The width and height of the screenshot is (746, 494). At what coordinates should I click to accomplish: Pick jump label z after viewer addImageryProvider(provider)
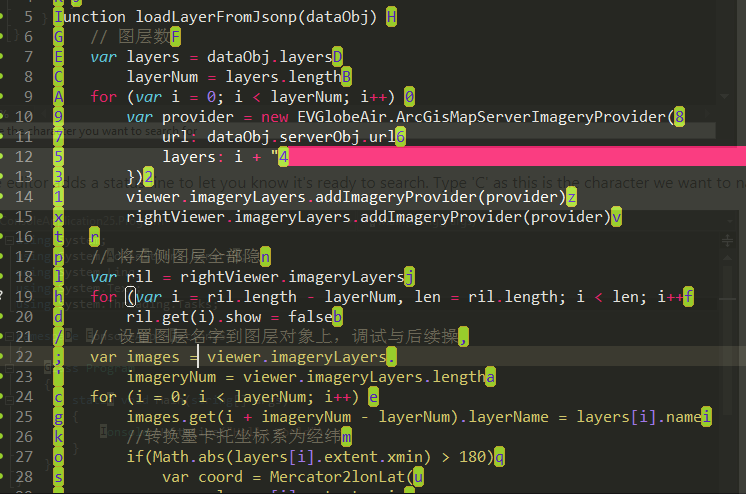tap(571, 197)
